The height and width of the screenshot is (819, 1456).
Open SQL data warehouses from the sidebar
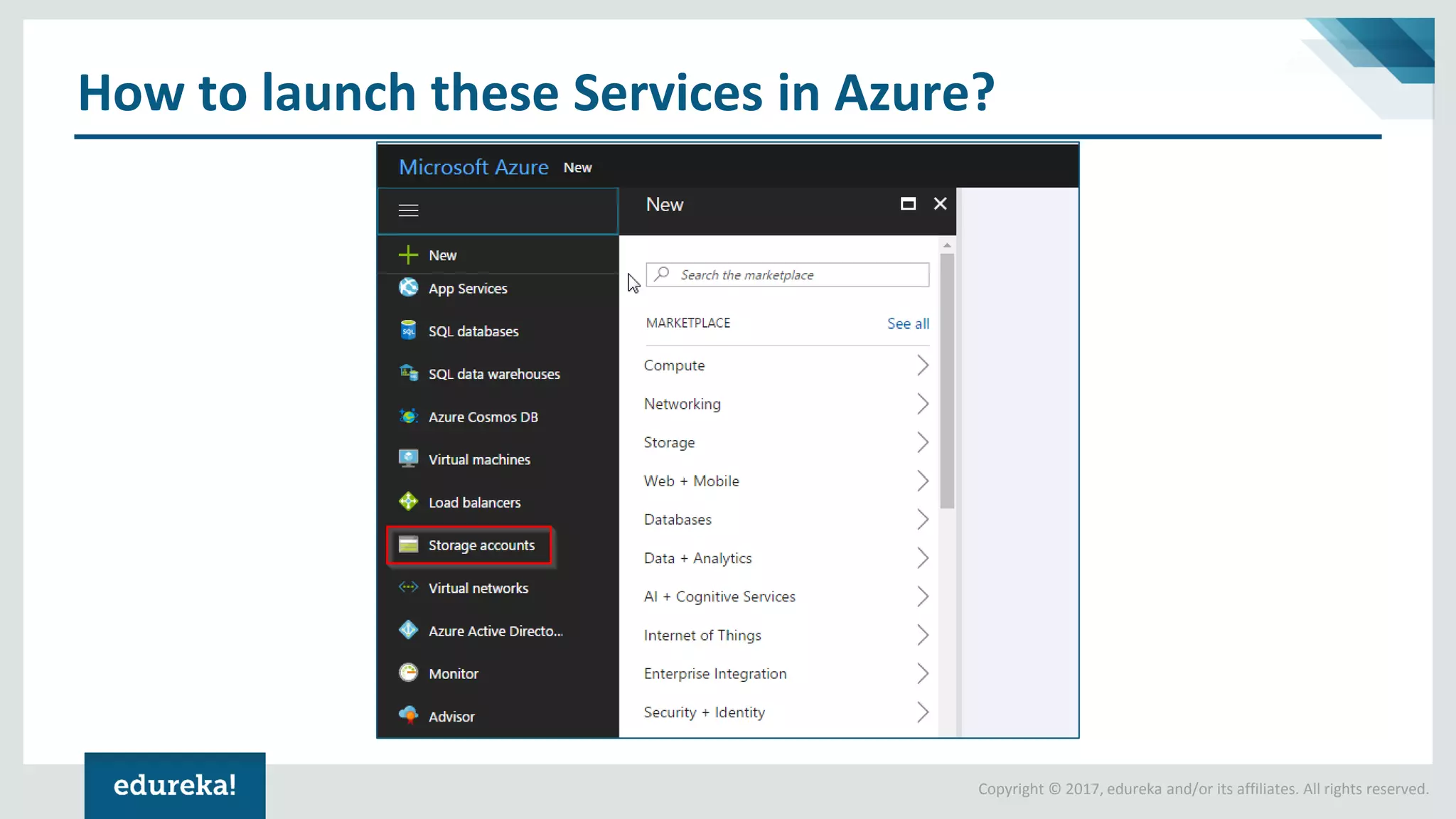pos(494,374)
